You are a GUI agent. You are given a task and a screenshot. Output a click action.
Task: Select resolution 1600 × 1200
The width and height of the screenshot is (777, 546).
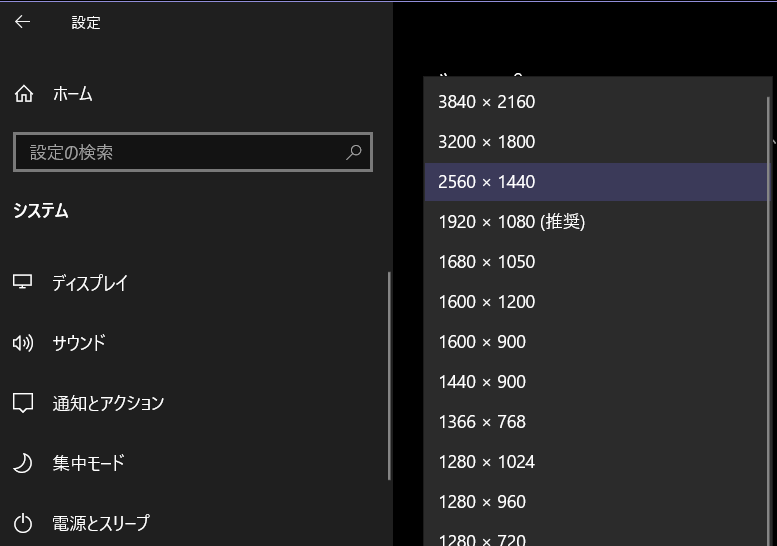click(x=595, y=302)
